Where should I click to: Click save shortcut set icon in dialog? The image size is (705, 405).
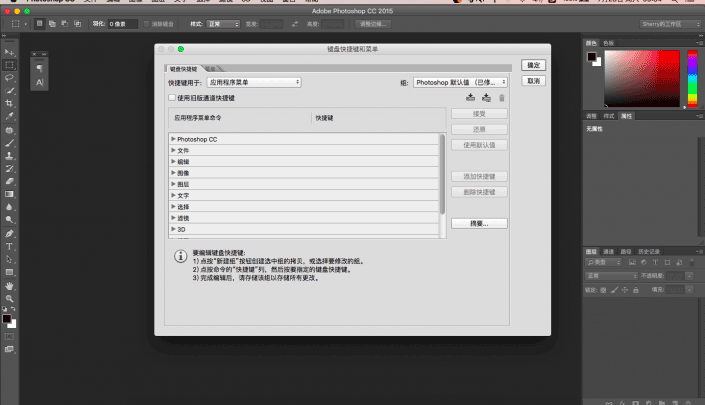coord(470,98)
